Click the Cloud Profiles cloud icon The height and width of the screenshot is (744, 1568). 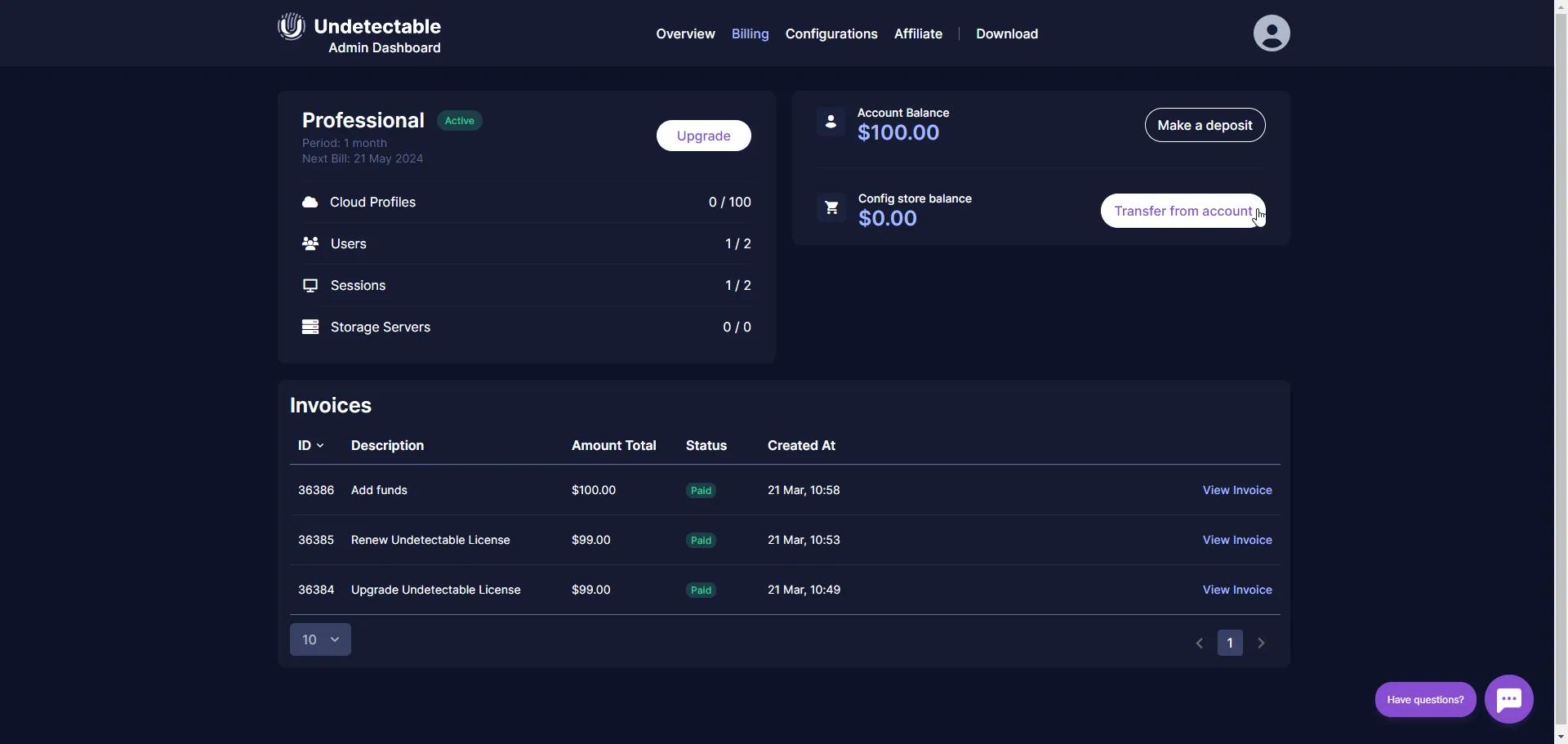pyautogui.click(x=310, y=202)
